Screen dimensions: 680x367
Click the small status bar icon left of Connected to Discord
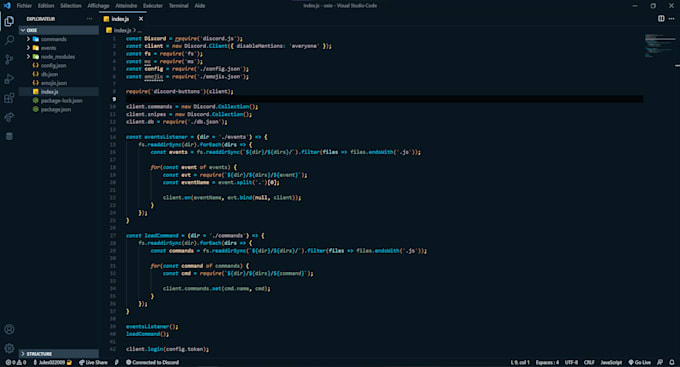(117, 362)
